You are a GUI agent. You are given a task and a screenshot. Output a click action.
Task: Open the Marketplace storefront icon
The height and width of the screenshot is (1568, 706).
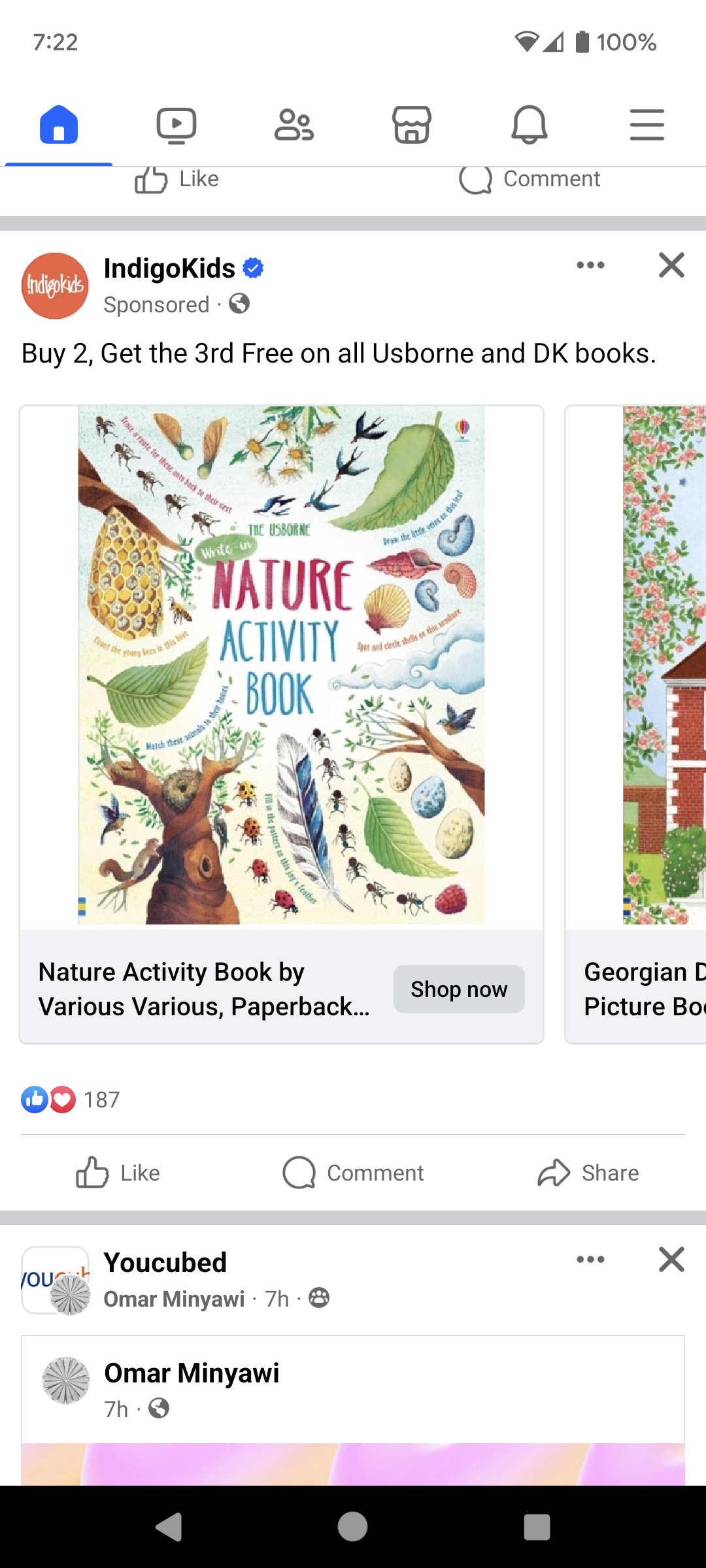pos(412,124)
